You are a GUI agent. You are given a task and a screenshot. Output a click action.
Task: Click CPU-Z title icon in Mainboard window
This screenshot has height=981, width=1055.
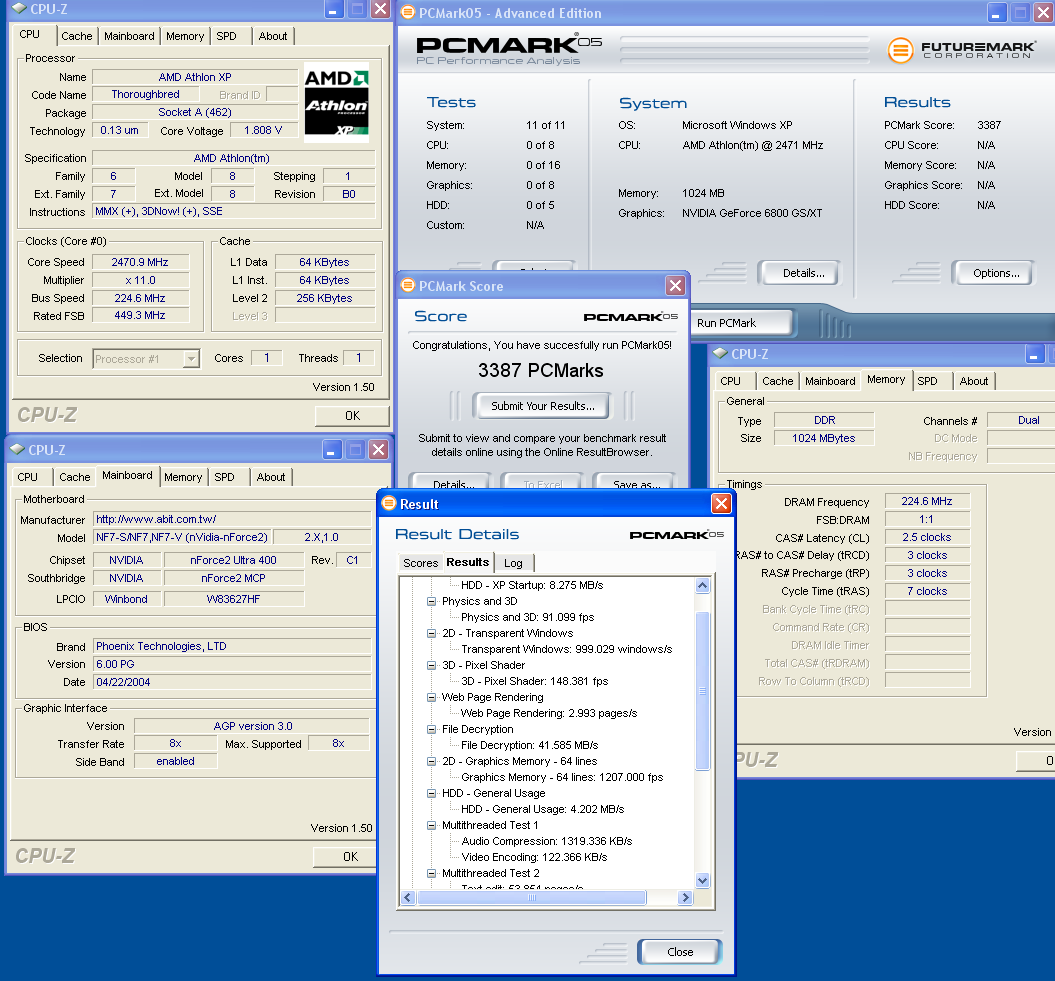(17, 449)
